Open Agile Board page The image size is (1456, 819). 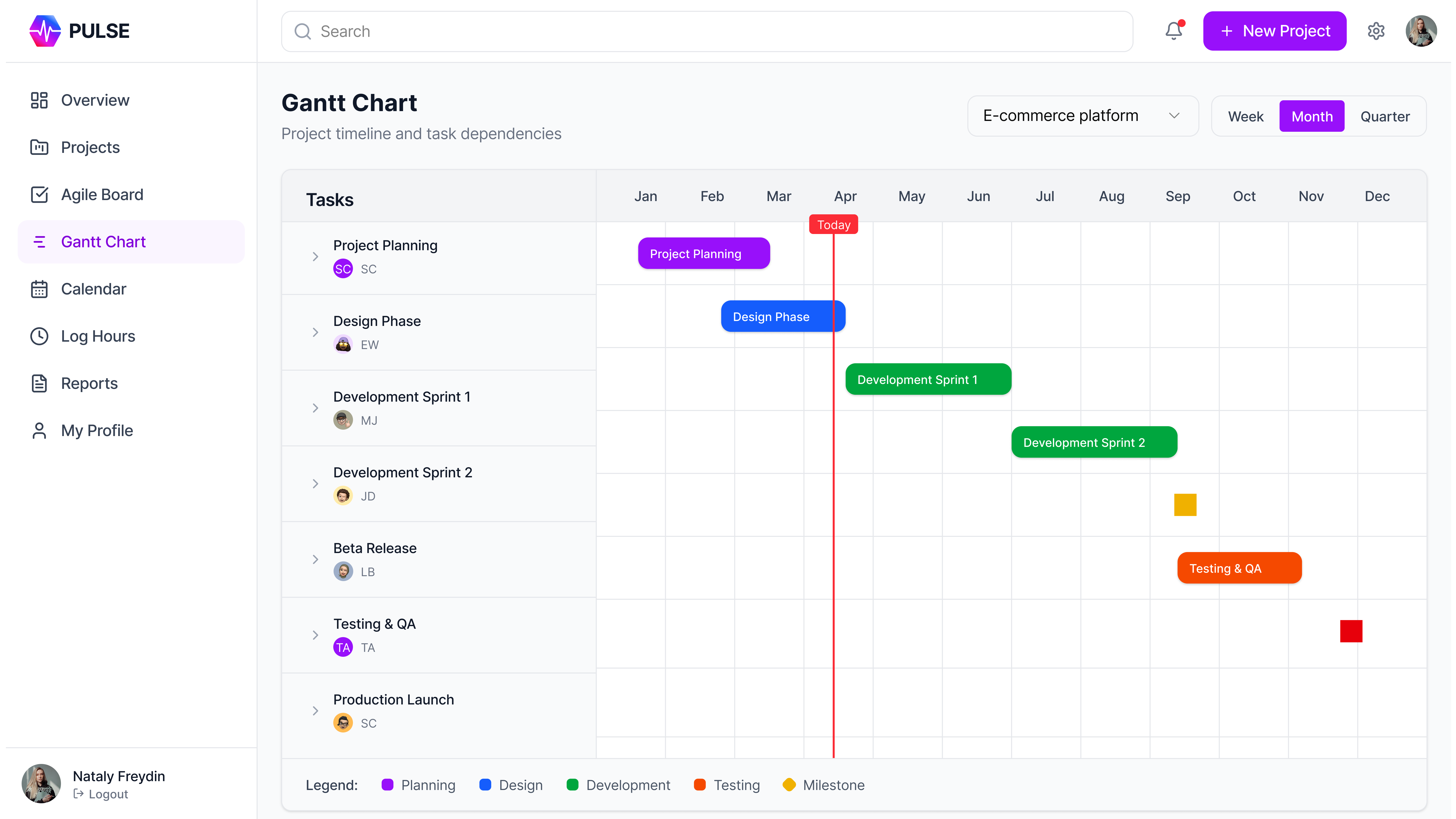[x=131, y=194]
